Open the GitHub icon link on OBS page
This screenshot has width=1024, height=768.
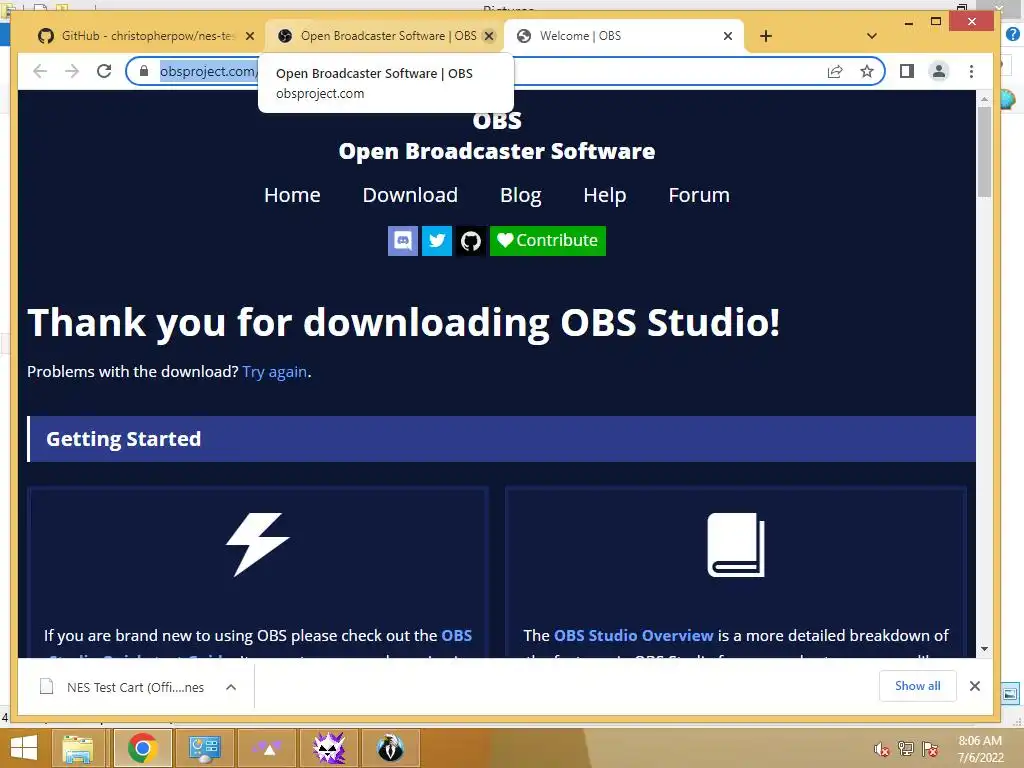[x=471, y=241]
